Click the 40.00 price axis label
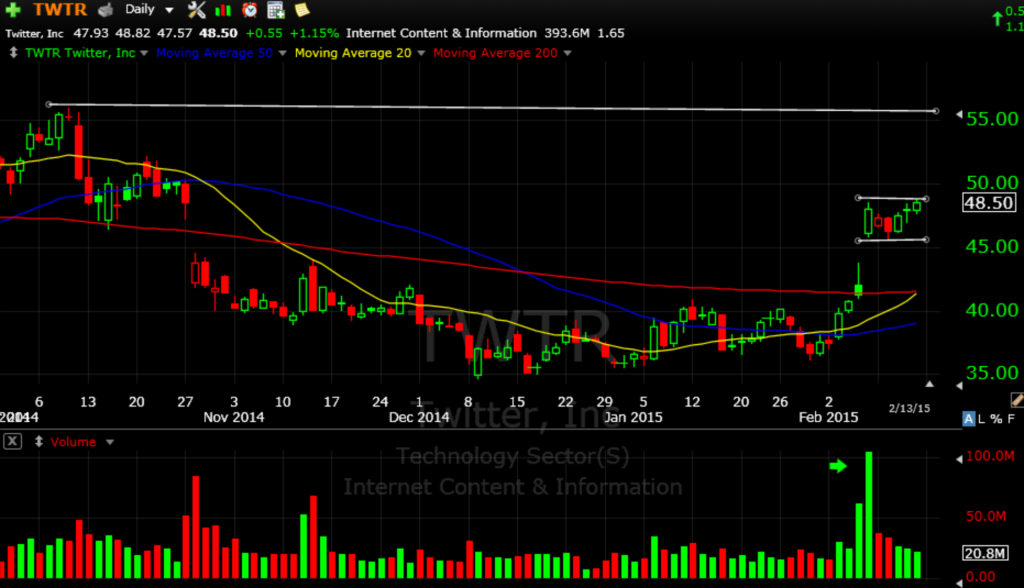Screen dimensions: 1024x588 coord(992,310)
